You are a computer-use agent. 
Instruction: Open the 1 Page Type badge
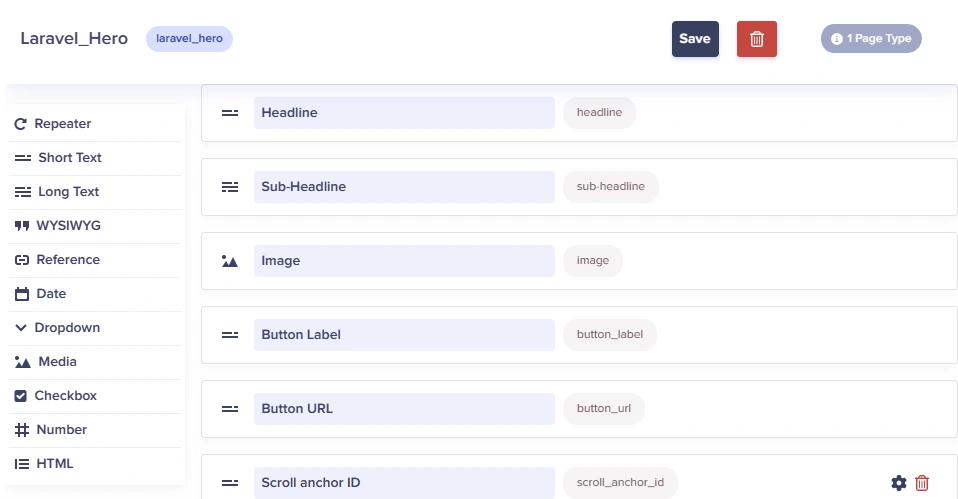coord(871,38)
